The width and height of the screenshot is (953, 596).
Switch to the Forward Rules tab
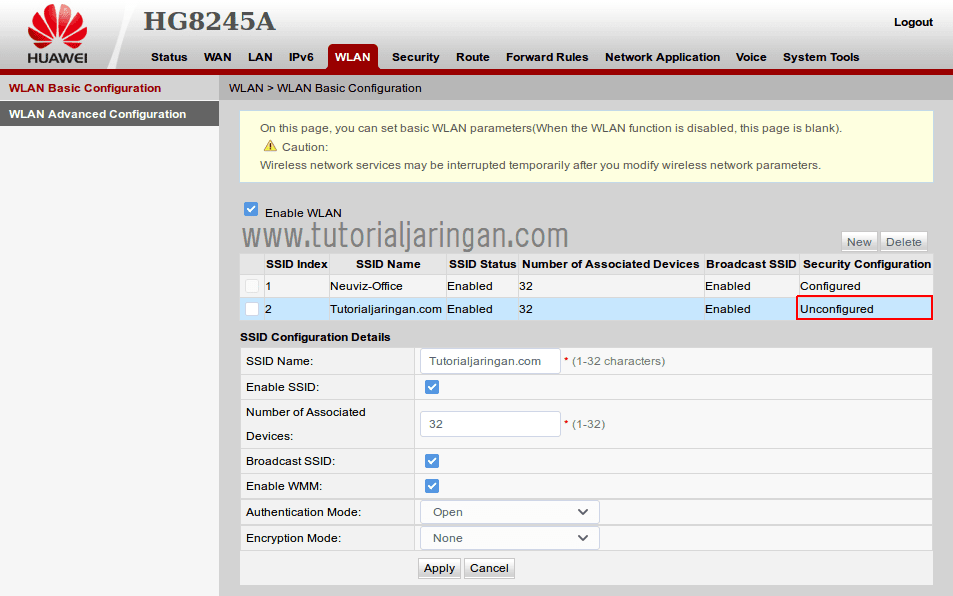(x=547, y=57)
